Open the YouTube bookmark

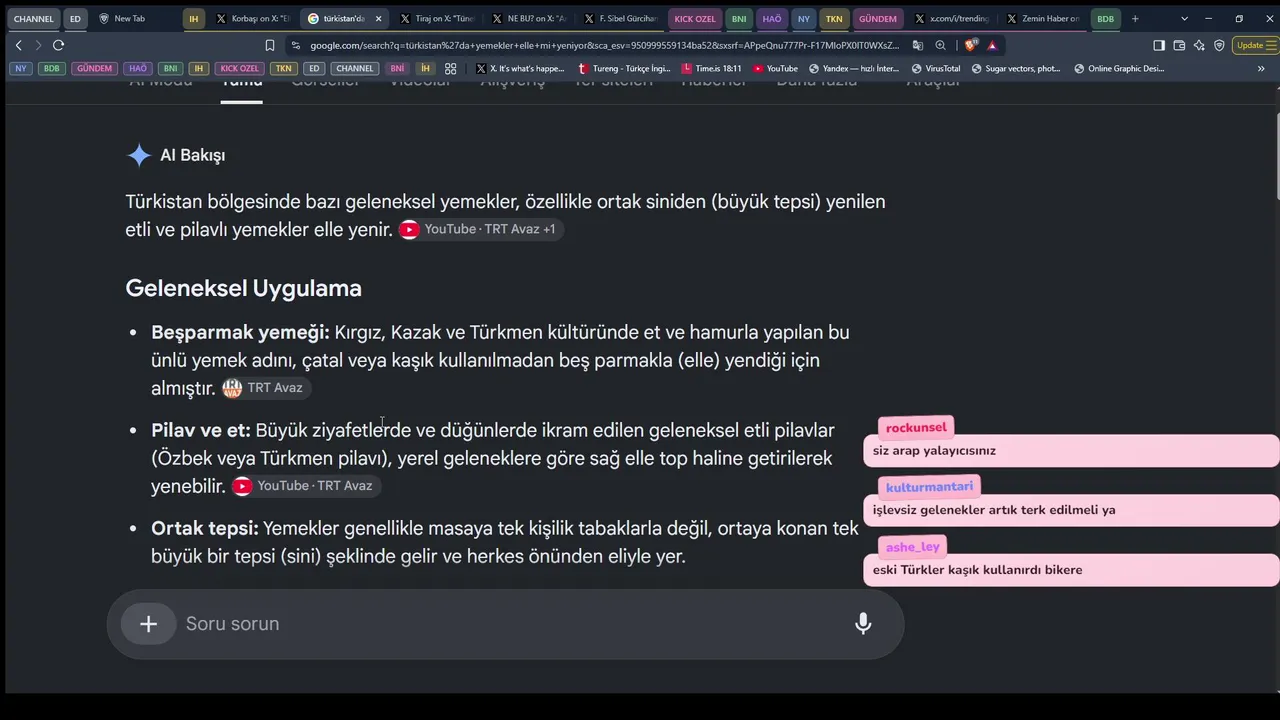775,69
